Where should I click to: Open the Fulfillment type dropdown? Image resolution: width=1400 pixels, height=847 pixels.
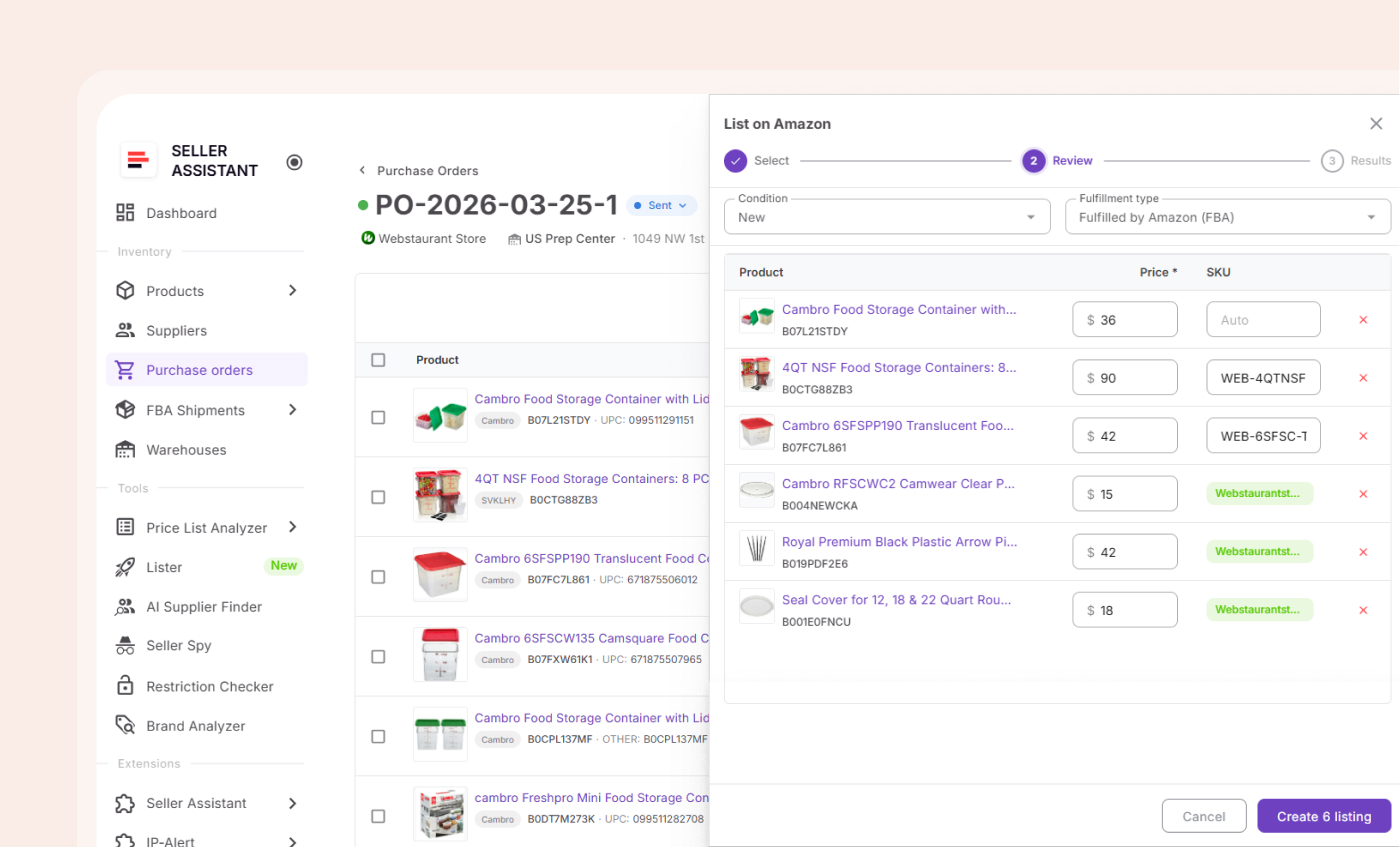tap(1227, 217)
